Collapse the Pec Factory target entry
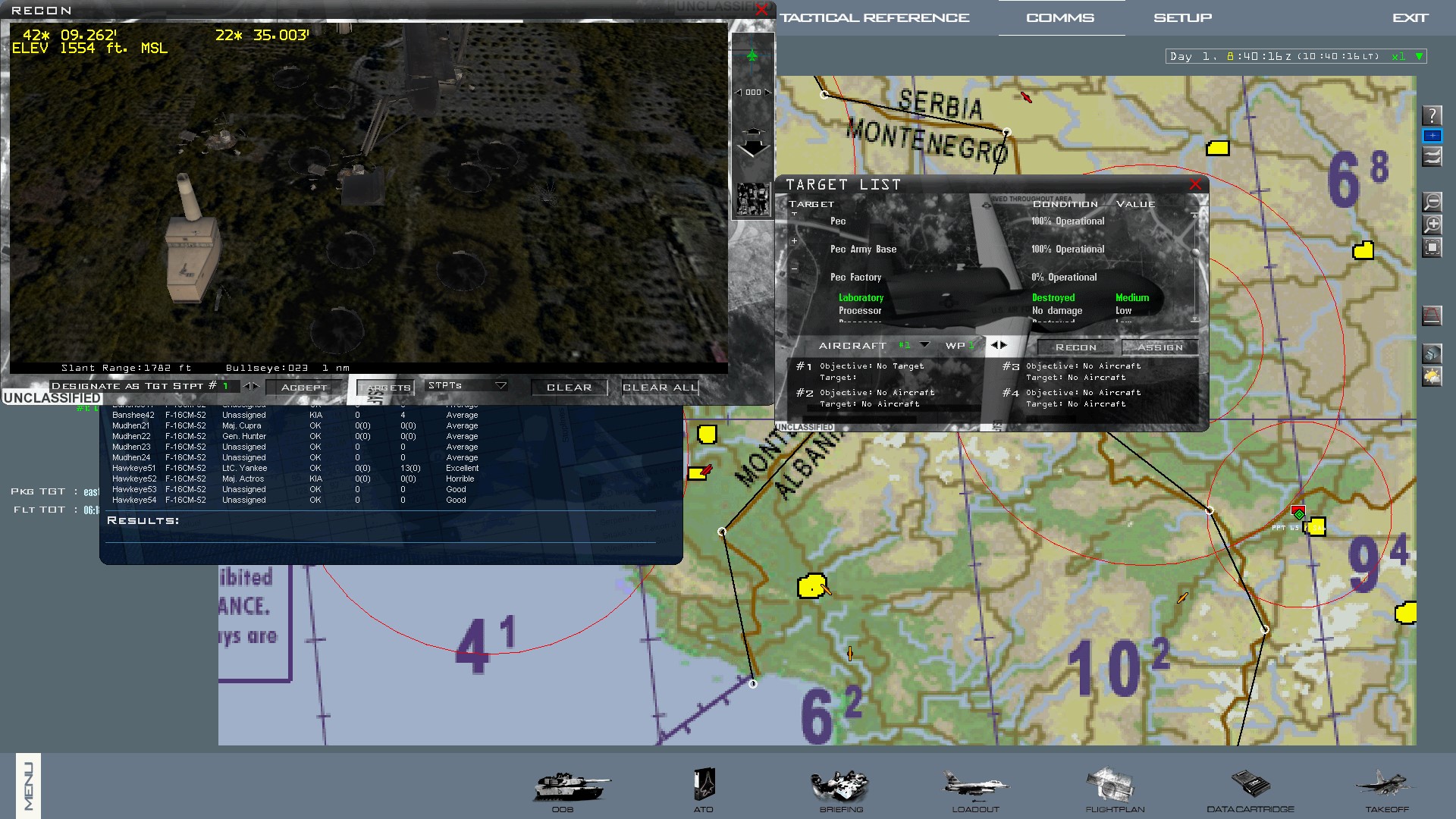 794,268
